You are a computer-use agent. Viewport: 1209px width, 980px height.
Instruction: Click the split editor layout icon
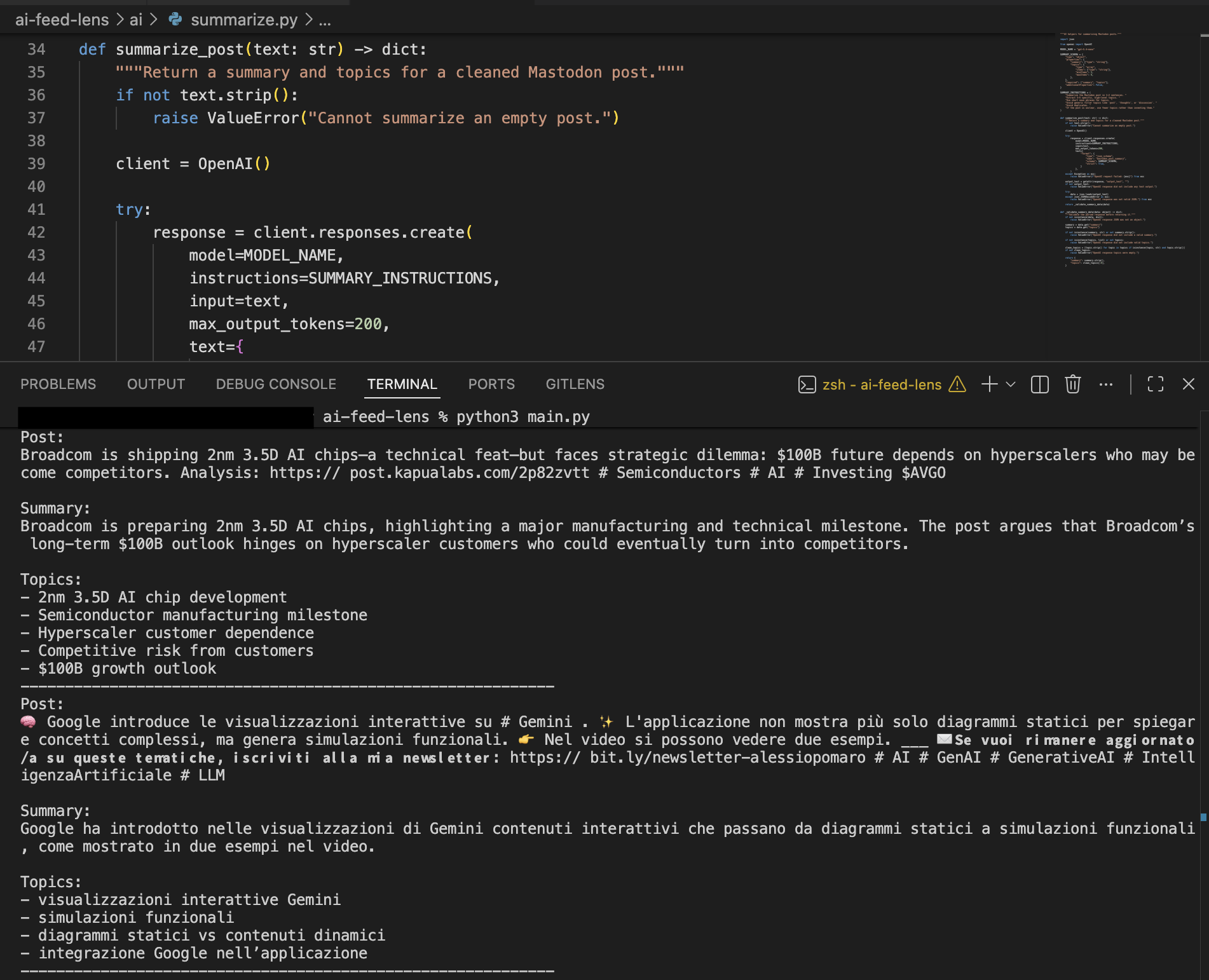coord(1039,385)
